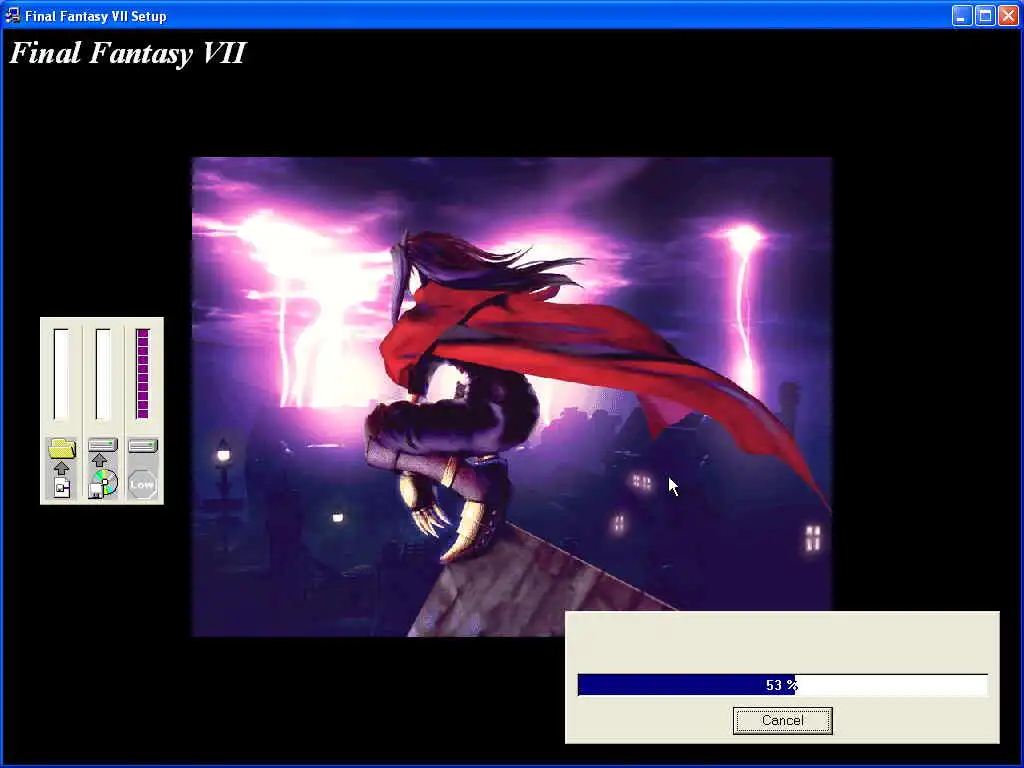This screenshot has height=768, width=1024.
Task: Close the Final Fantasy VII Setup window
Action: coord(1008,16)
